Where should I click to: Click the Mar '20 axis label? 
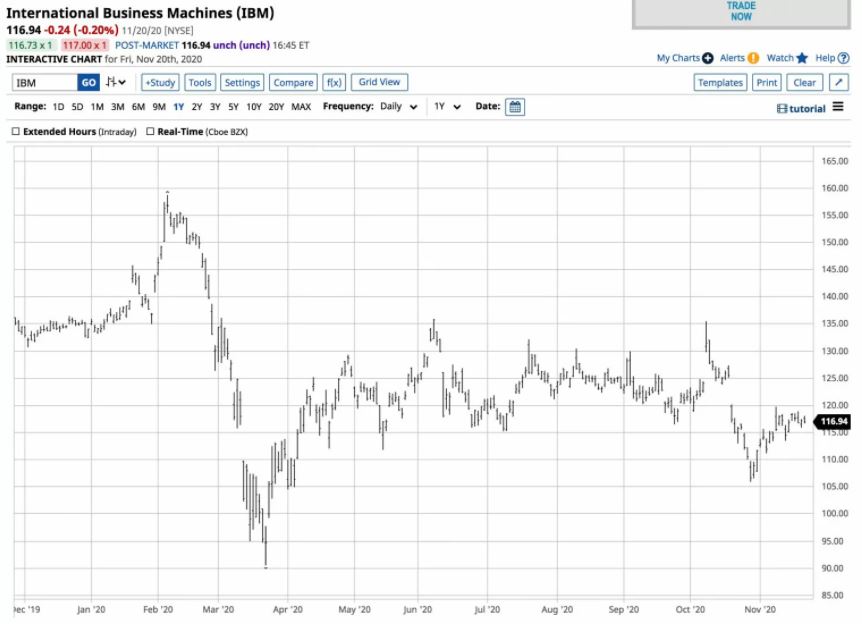pos(218,609)
